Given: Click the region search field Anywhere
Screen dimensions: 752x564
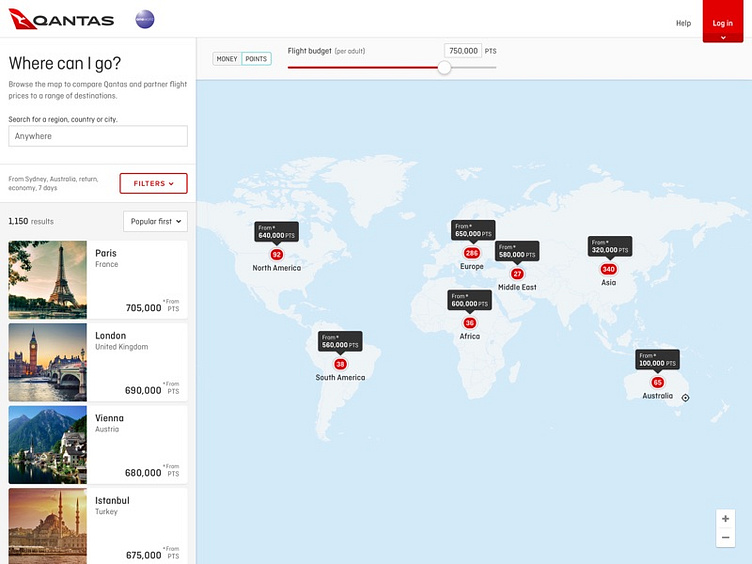Looking at the screenshot, I should click(98, 136).
